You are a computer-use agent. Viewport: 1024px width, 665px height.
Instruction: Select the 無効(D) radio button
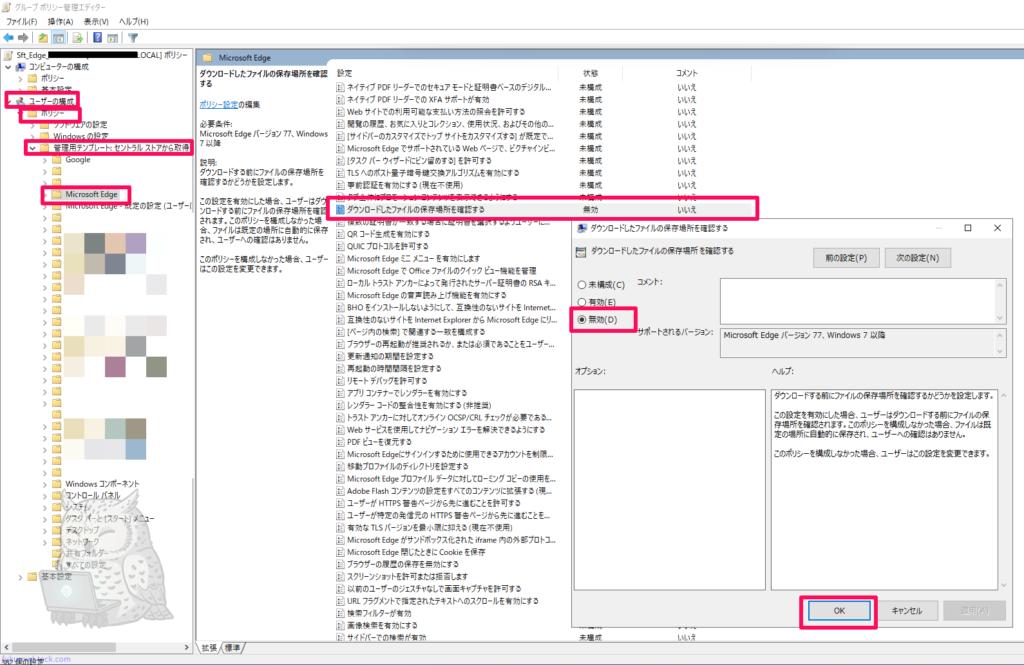pos(581,320)
